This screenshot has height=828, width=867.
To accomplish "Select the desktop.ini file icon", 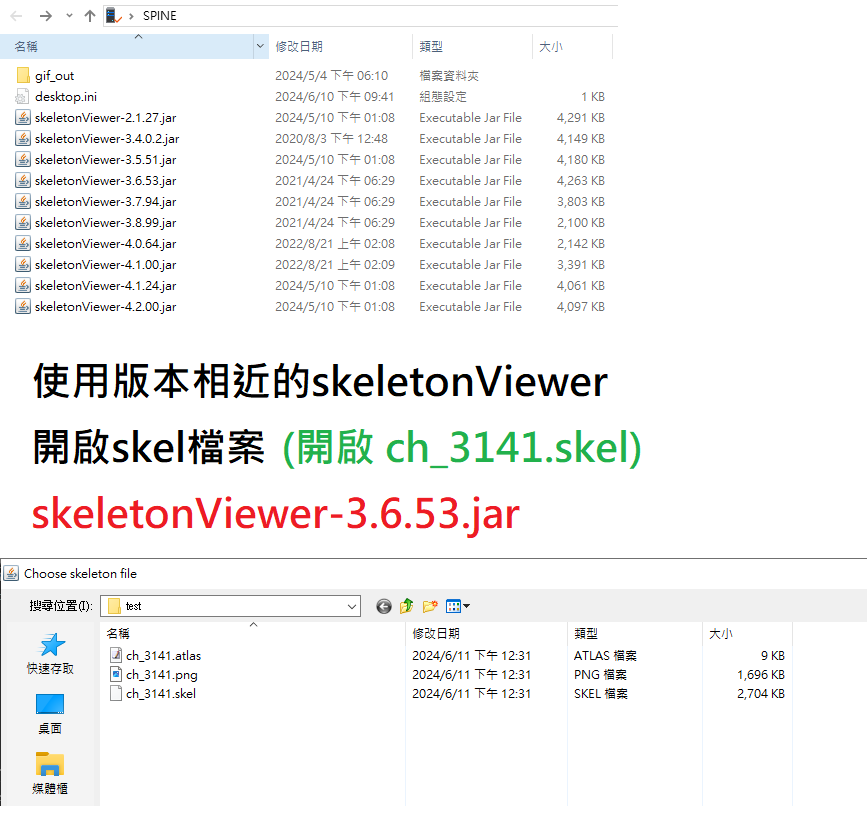I will pos(22,96).
